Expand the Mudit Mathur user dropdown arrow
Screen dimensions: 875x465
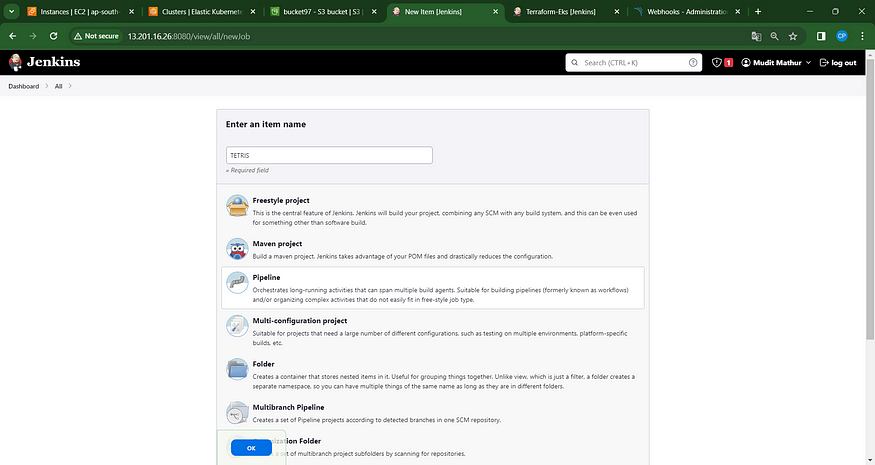pyautogui.click(x=808, y=63)
